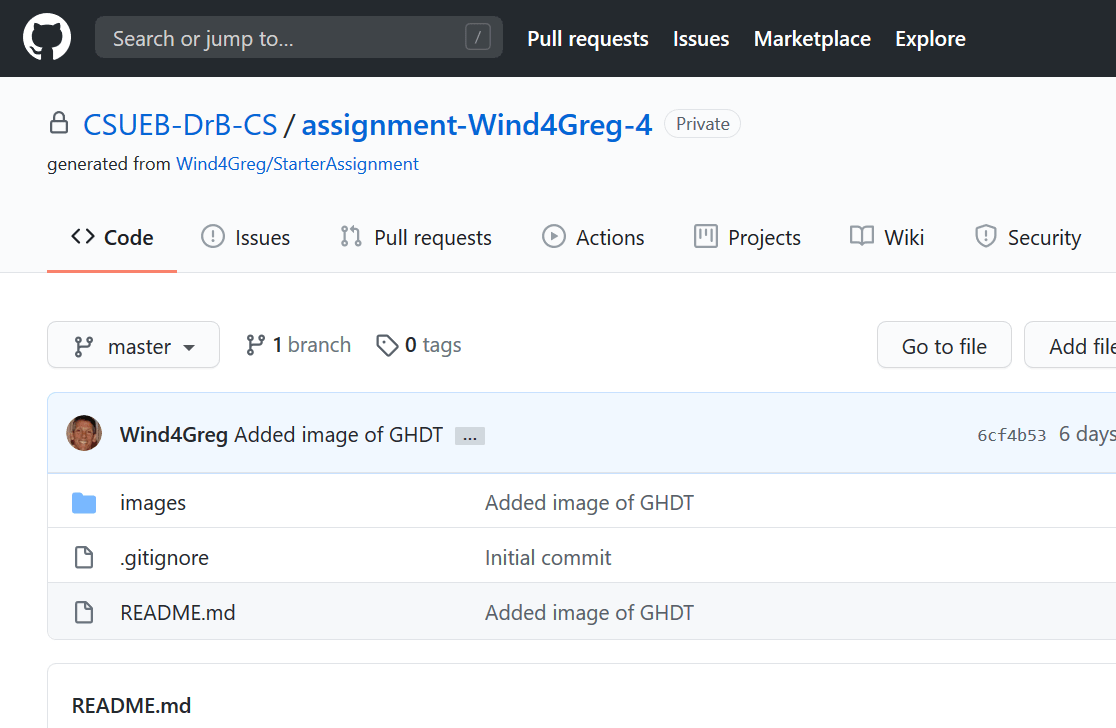Open commit hash 6cf4b53
The width and height of the screenshot is (1116, 728).
tap(1011, 435)
